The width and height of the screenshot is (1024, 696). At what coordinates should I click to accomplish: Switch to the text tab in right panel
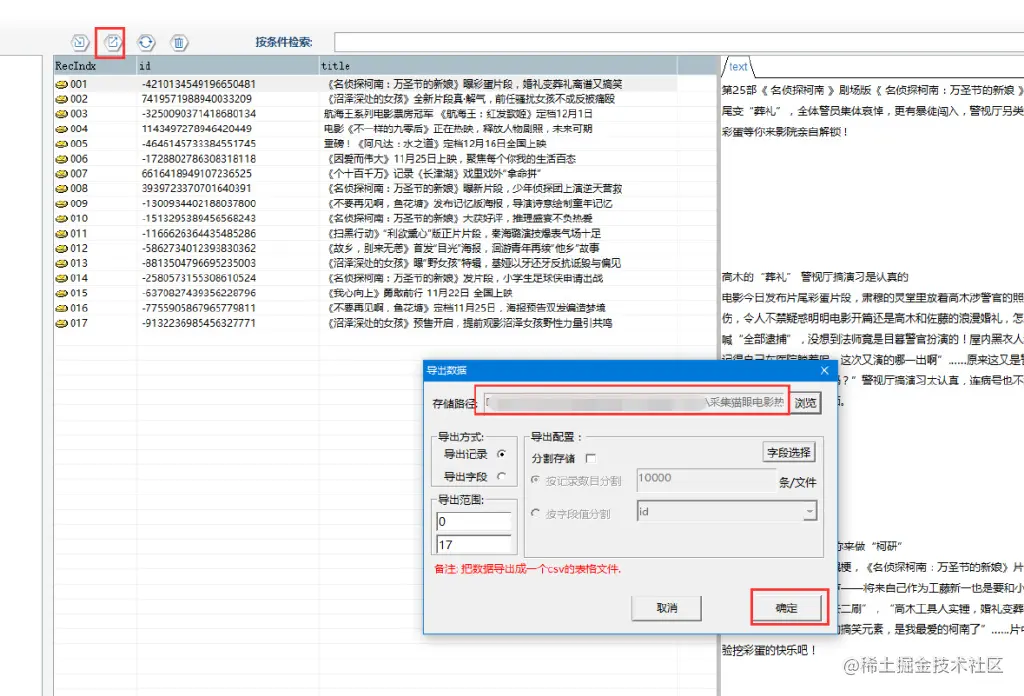click(x=738, y=67)
